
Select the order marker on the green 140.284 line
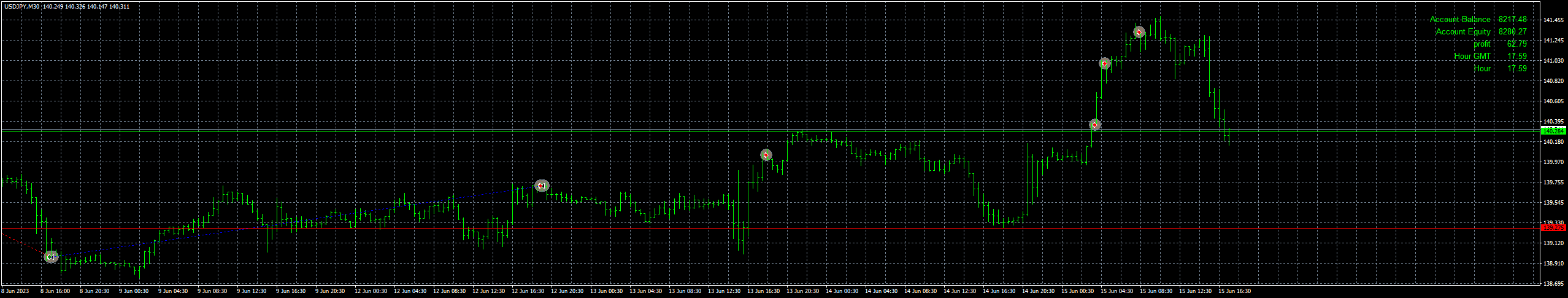click(x=1095, y=125)
